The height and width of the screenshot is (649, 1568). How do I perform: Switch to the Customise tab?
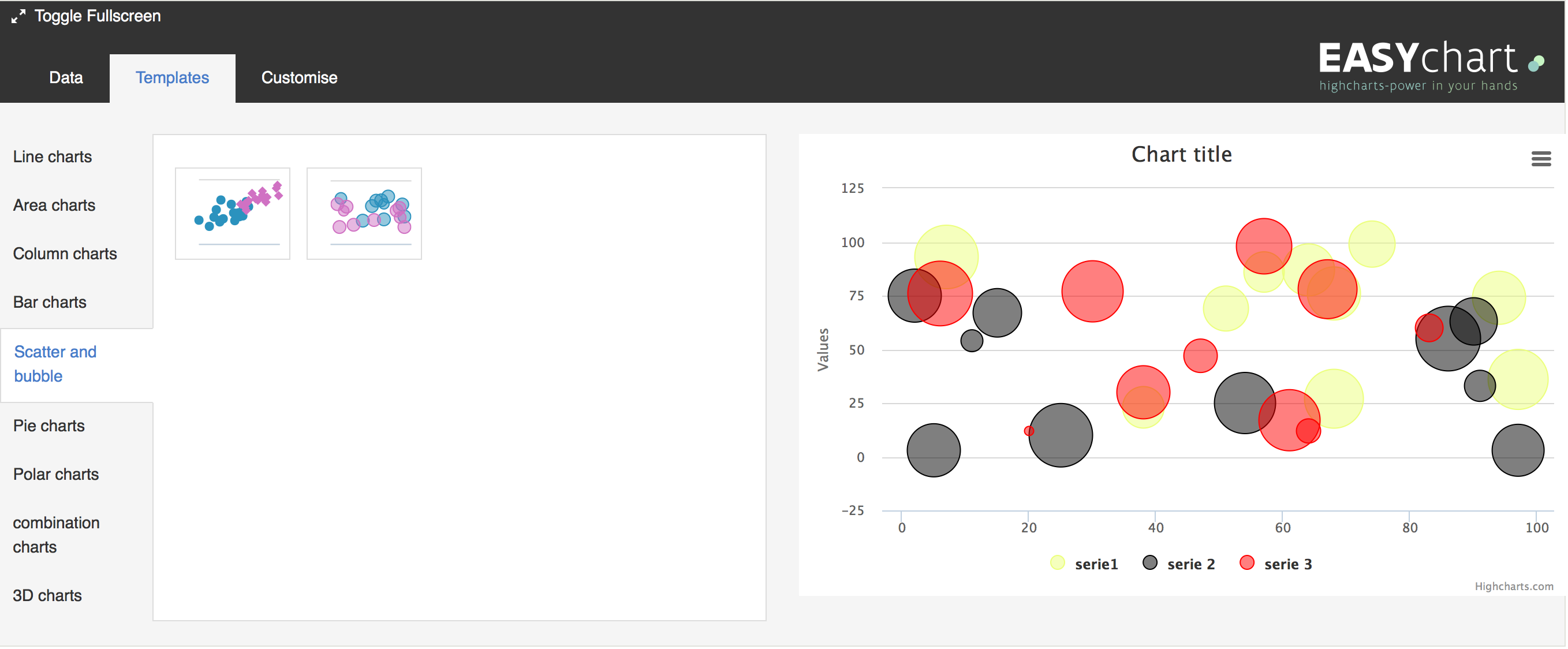(x=300, y=77)
